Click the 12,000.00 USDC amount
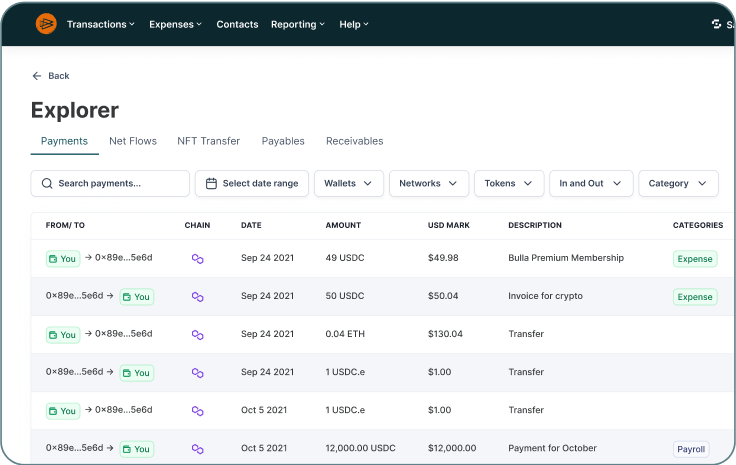This screenshot has width=736, height=465. pyautogui.click(x=360, y=449)
